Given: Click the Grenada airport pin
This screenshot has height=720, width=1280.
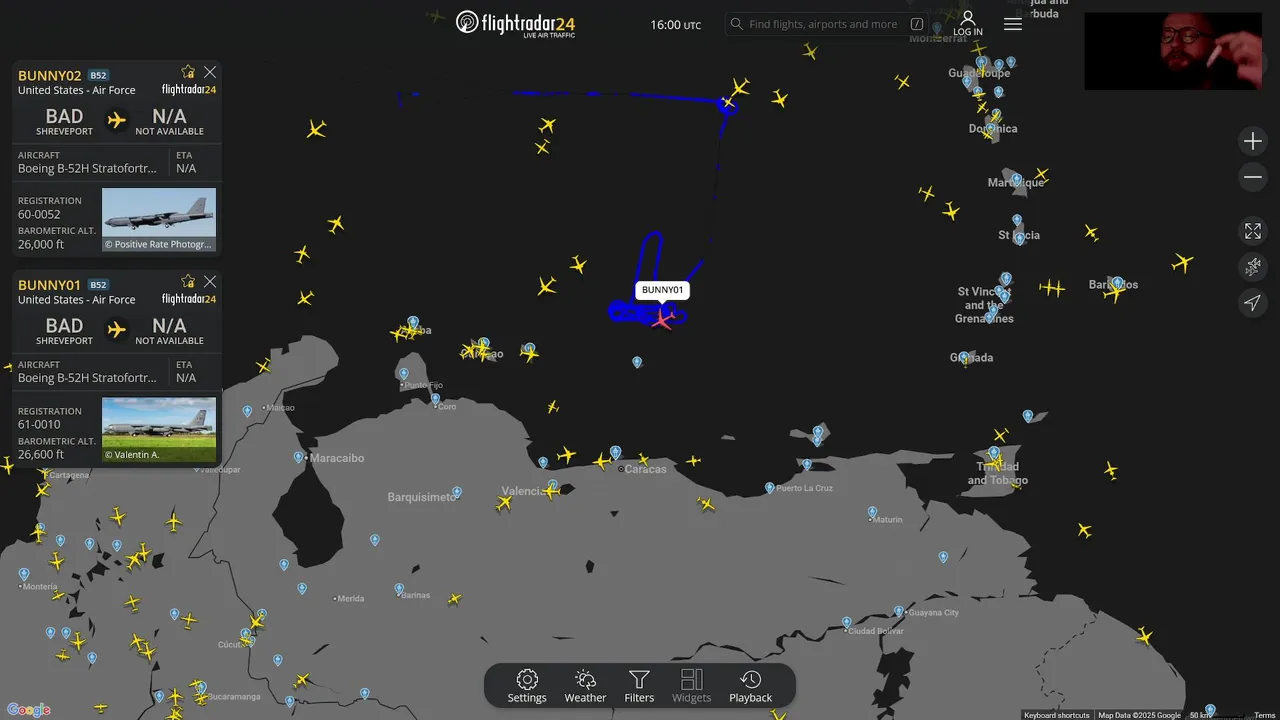Looking at the screenshot, I should click(x=966, y=358).
